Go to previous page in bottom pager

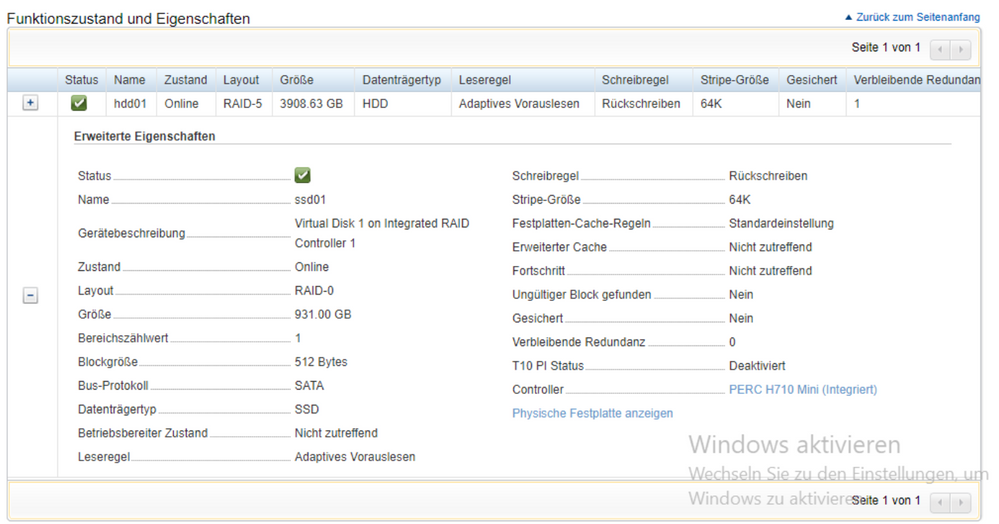[x=940, y=502]
